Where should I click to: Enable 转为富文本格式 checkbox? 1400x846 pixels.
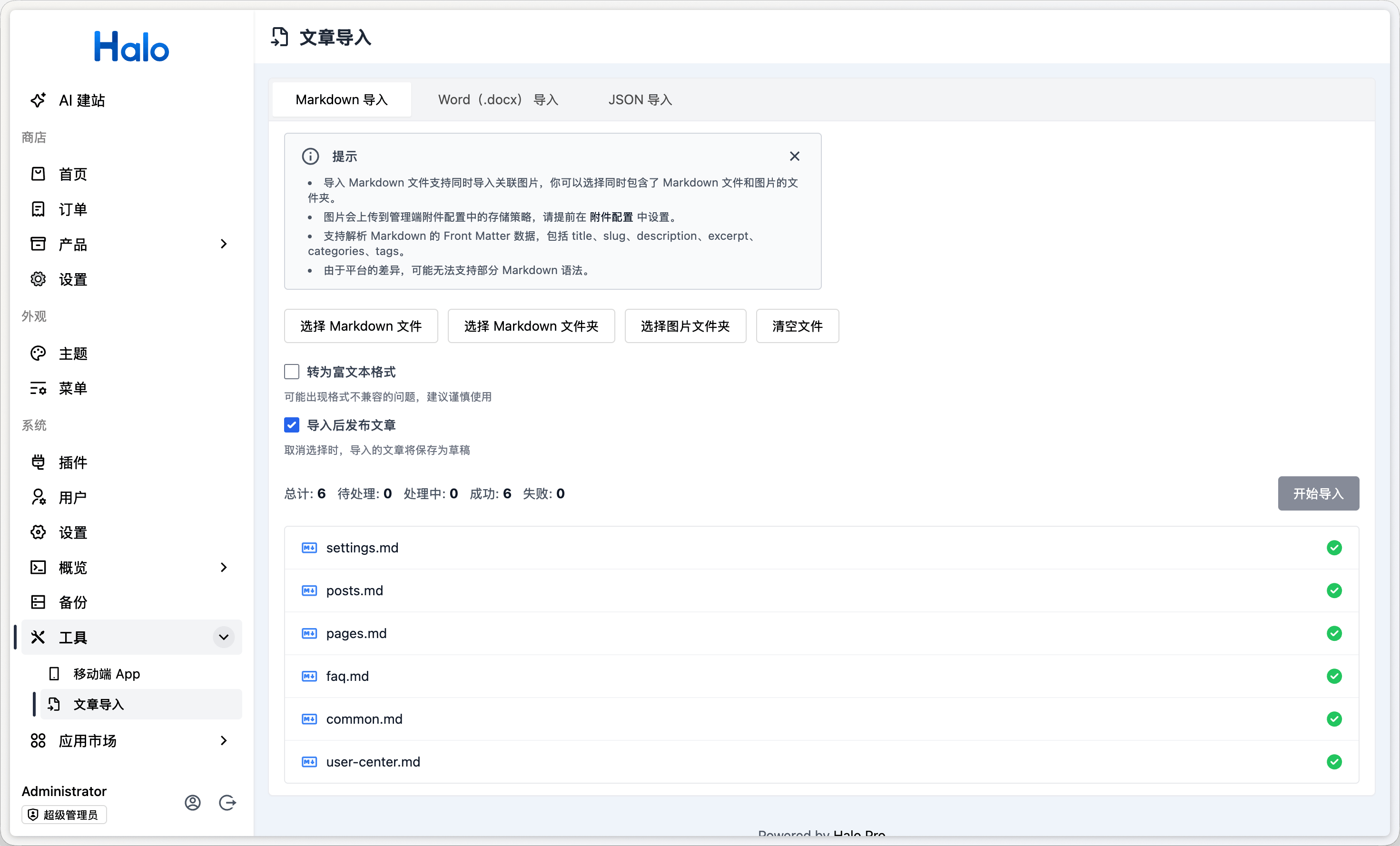click(x=292, y=372)
